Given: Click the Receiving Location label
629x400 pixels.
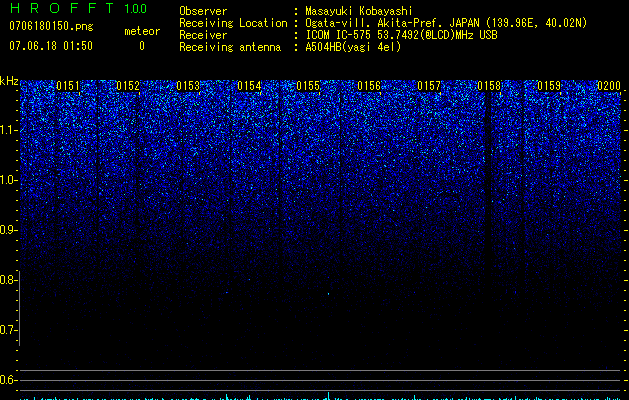Looking at the screenshot, I should [x=233, y=23].
